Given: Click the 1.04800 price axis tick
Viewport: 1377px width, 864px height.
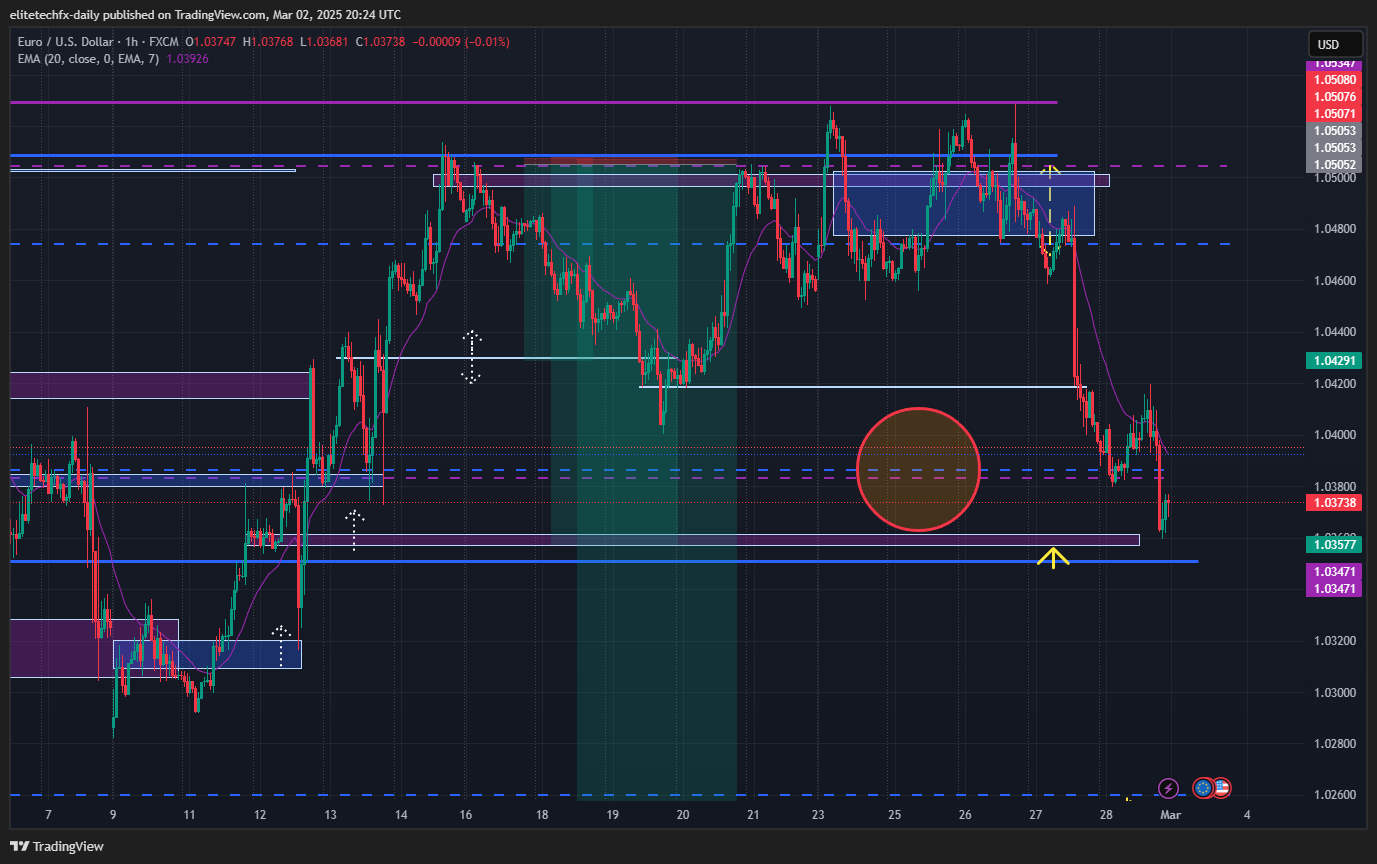Looking at the screenshot, I should (1334, 229).
